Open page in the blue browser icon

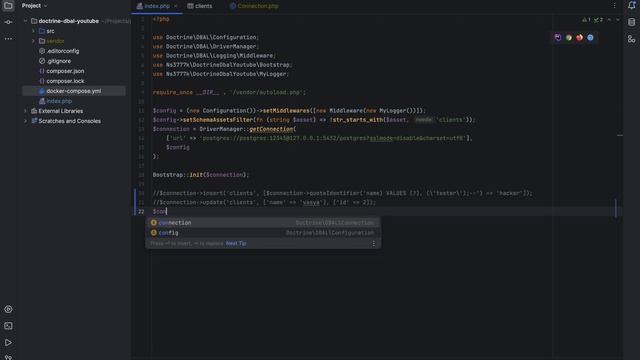coord(590,38)
